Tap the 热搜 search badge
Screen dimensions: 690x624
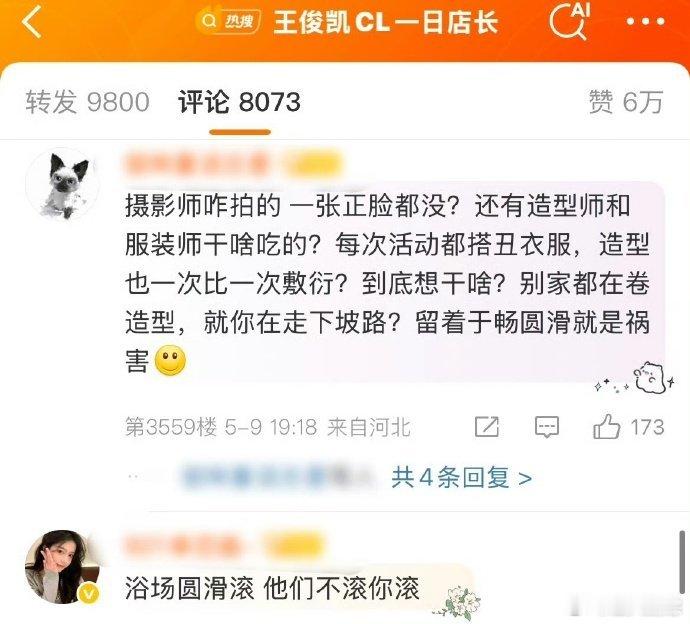click(x=228, y=21)
